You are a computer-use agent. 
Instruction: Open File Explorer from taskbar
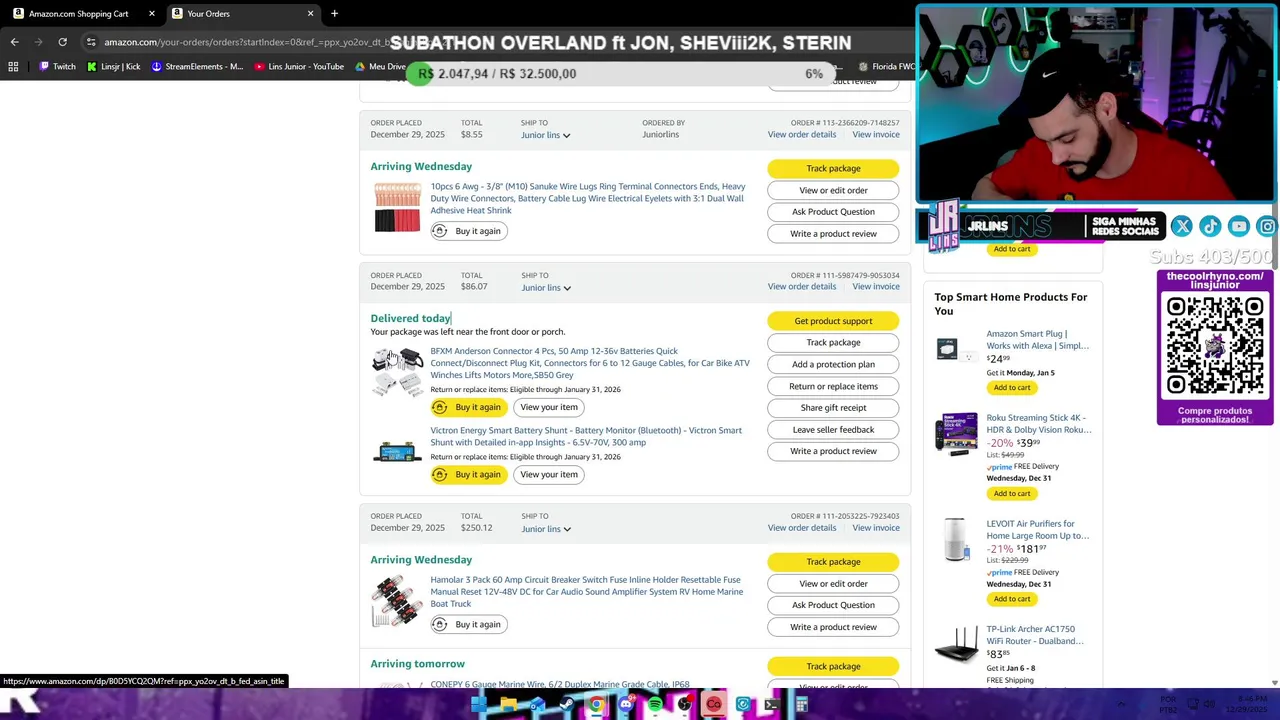coord(508,705)
